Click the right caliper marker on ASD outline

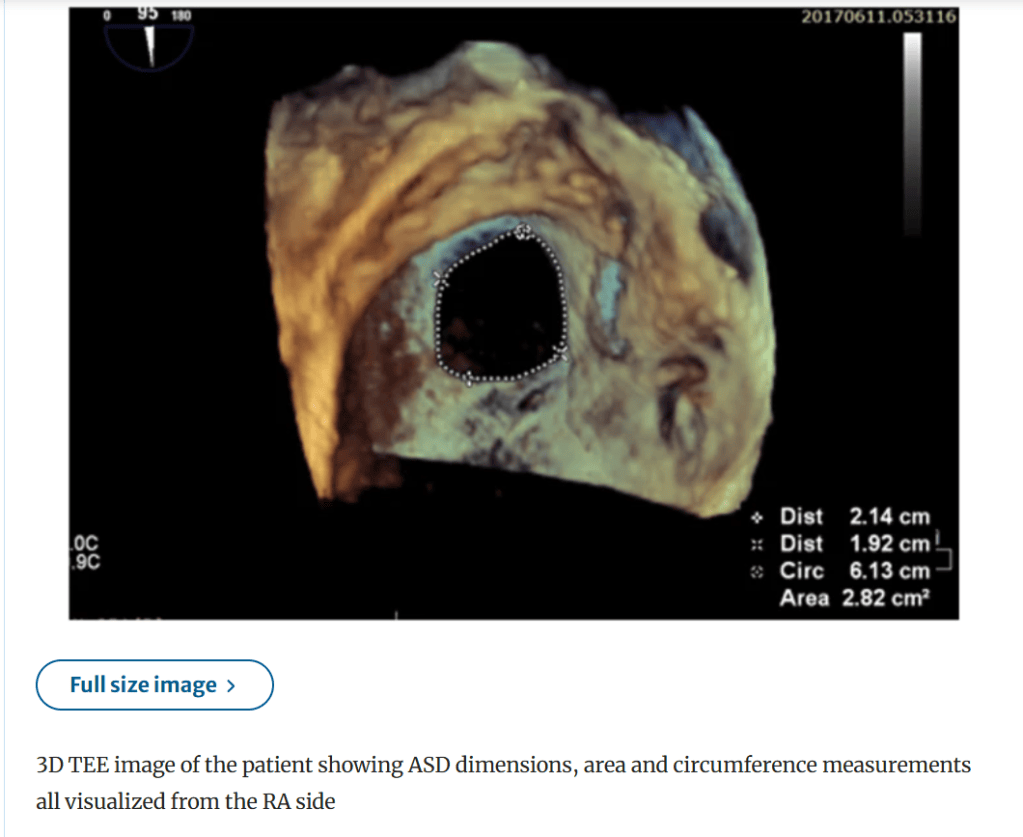560,354
